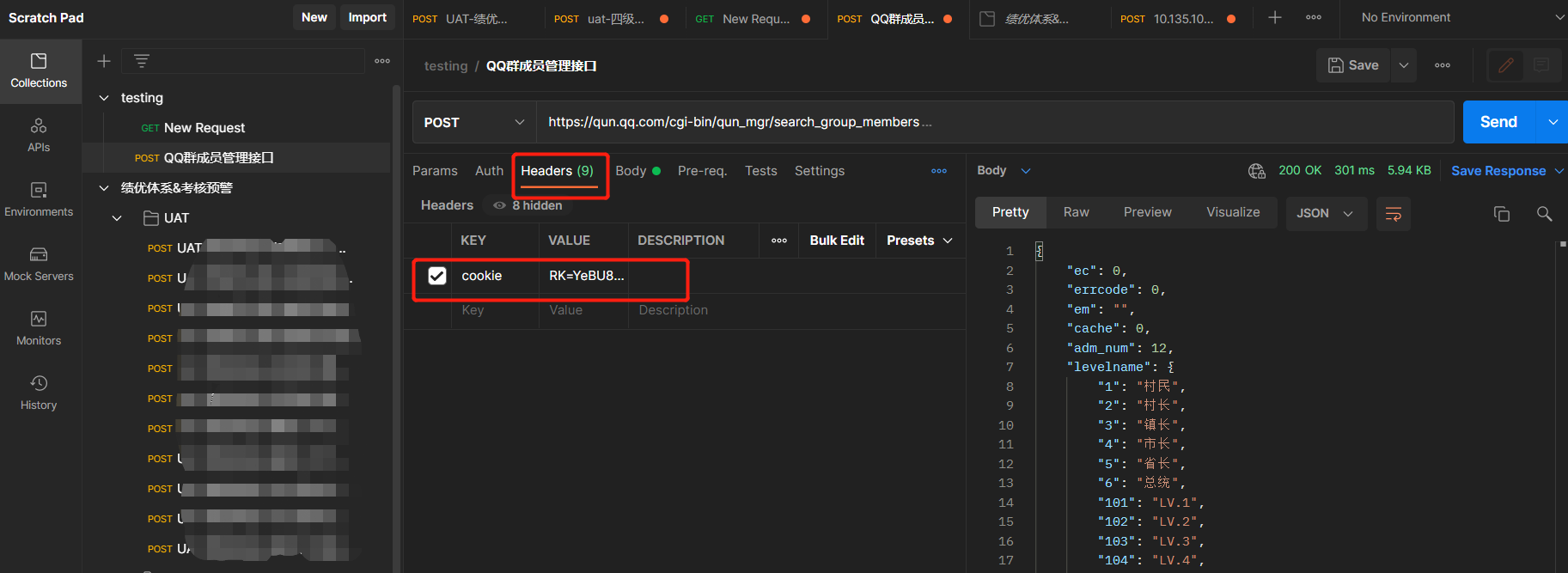Create a new collection with plus icon
The height and width of the screenshot is (573, 1568).
[x=104, y=61]
